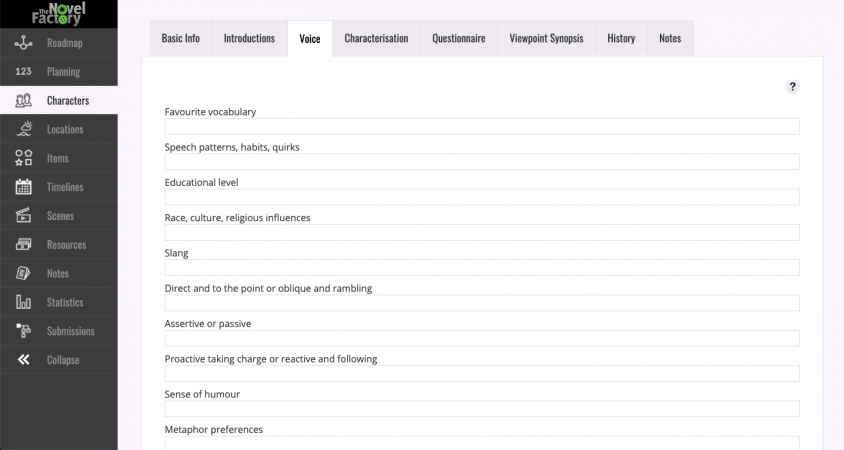Viewport: 844px width, 450px height.
Task: Switch to the Viewpoint Synopsis tab
Action: [546, 38]
